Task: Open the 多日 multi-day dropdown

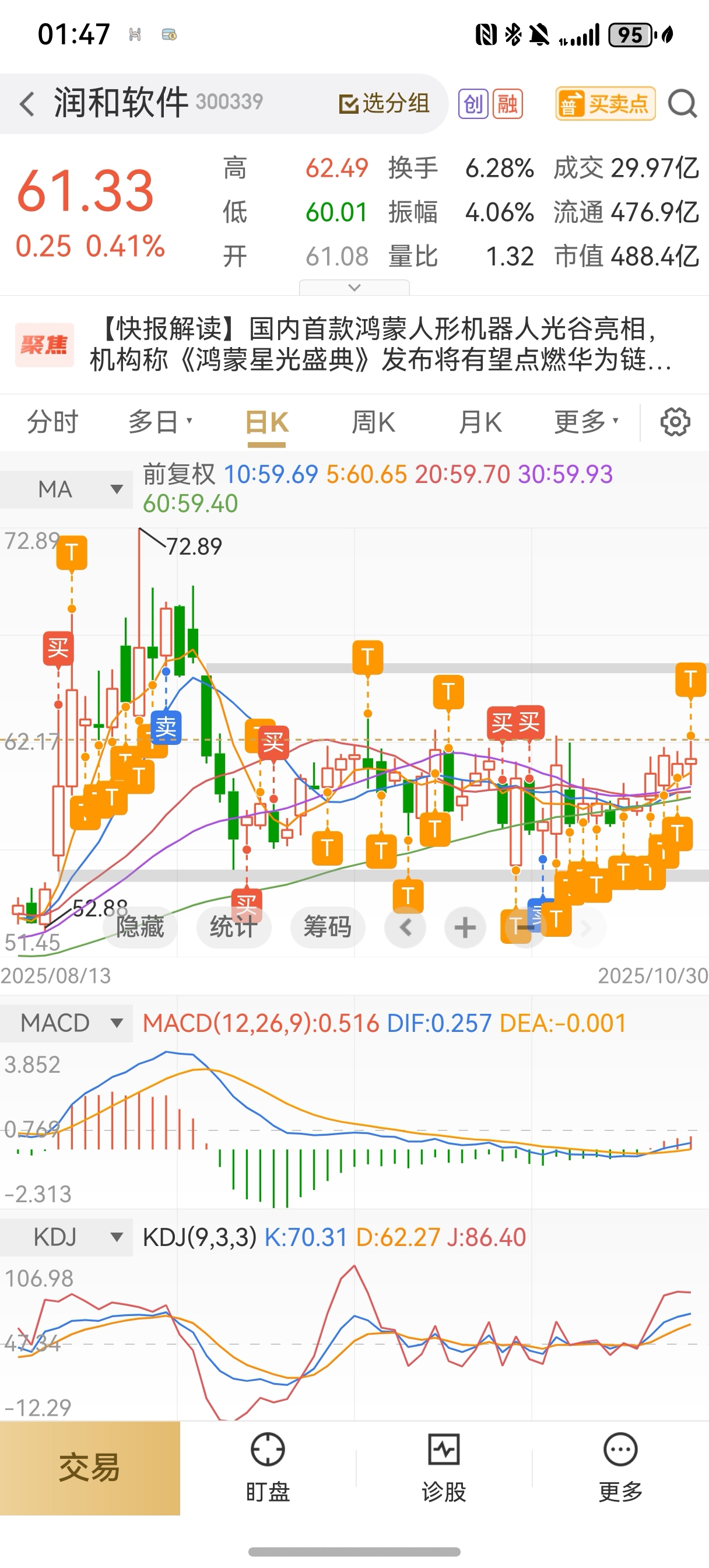Action: pos(159,422)
